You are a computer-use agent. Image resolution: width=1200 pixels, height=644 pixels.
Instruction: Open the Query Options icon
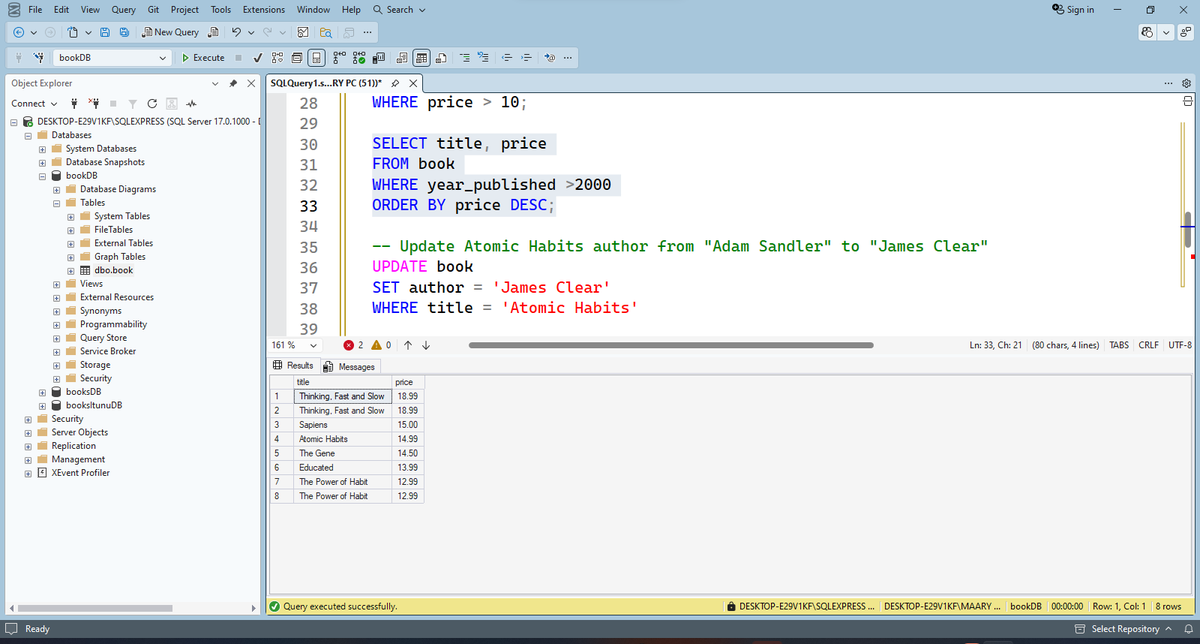pos(297,57)
